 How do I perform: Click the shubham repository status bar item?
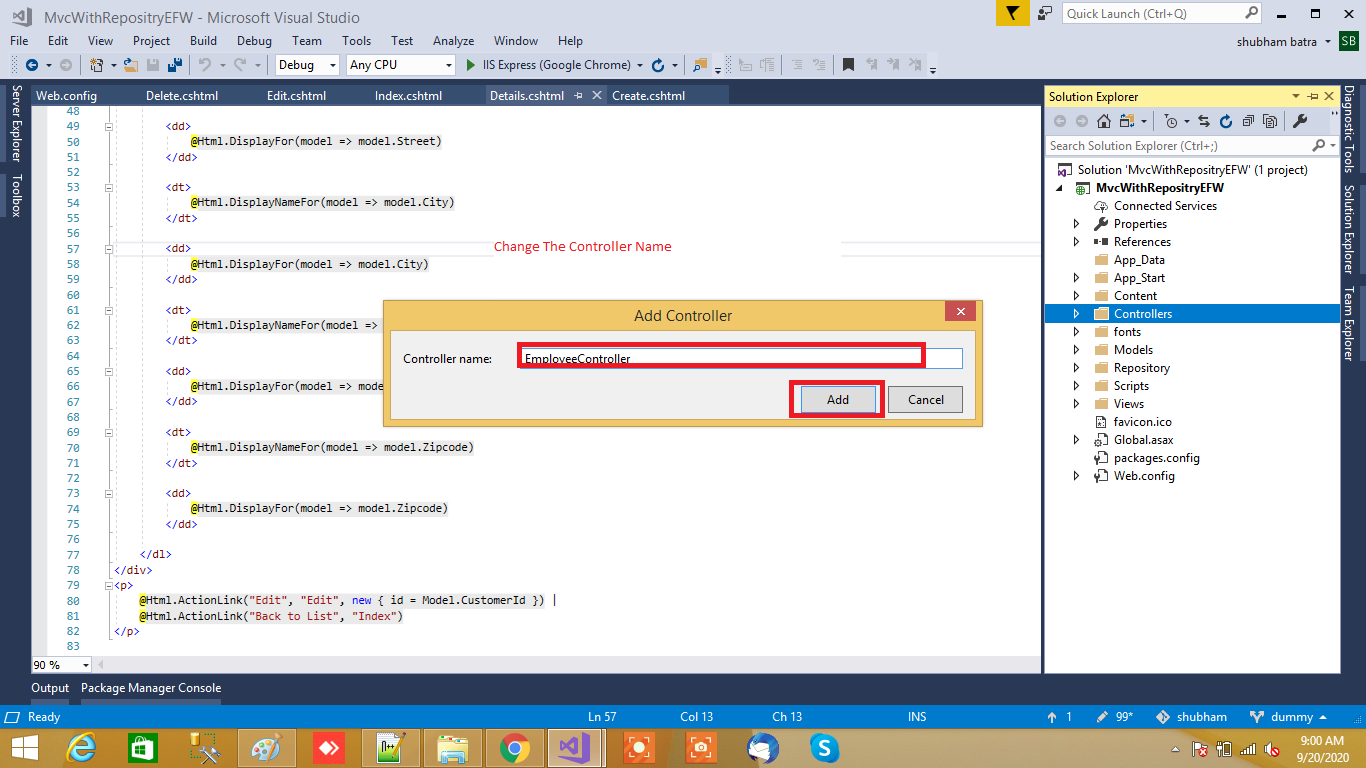click(1192, 717)
